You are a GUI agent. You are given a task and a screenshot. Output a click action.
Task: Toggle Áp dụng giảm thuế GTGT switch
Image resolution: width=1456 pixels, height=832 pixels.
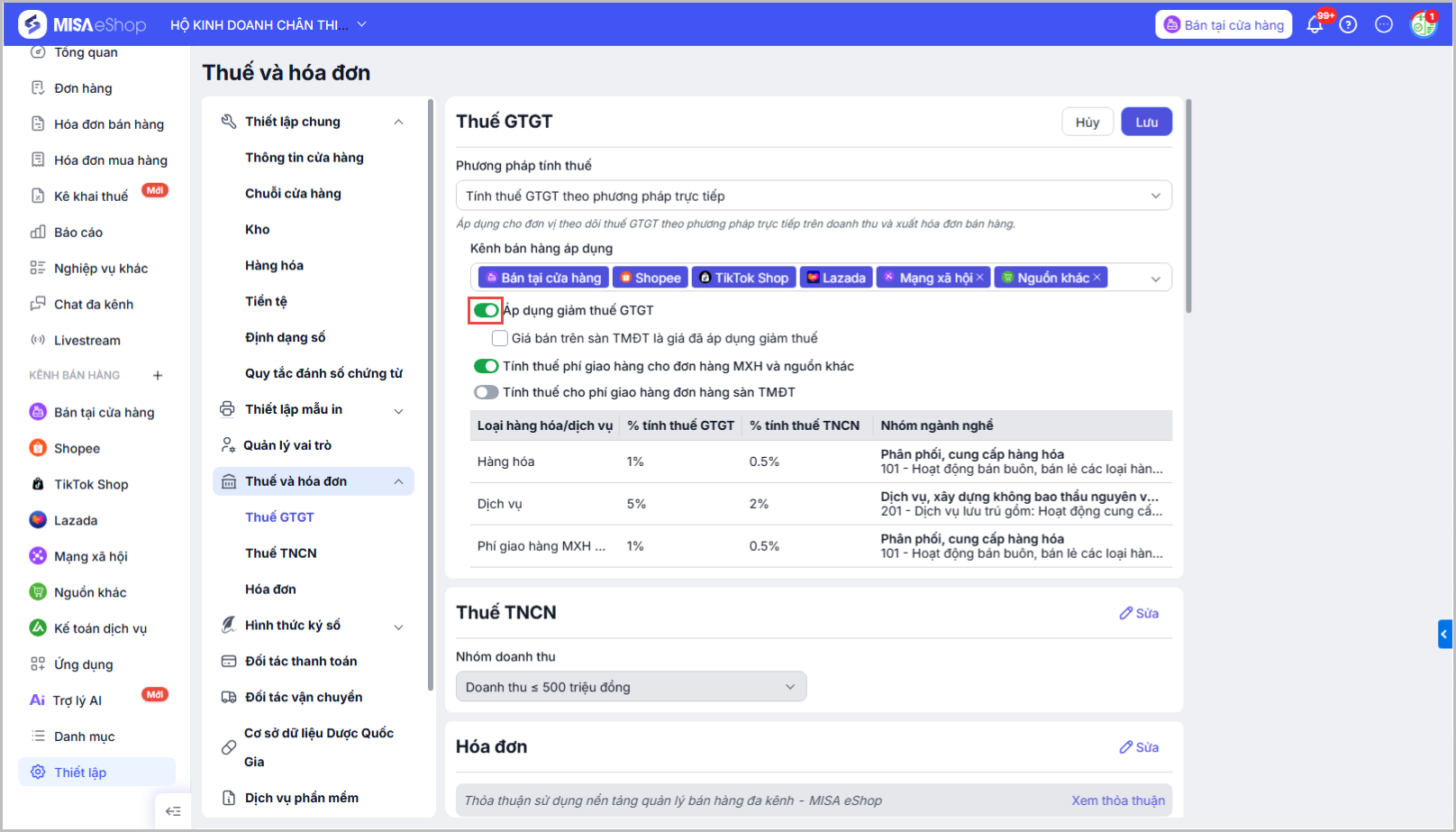click(487, 310)
